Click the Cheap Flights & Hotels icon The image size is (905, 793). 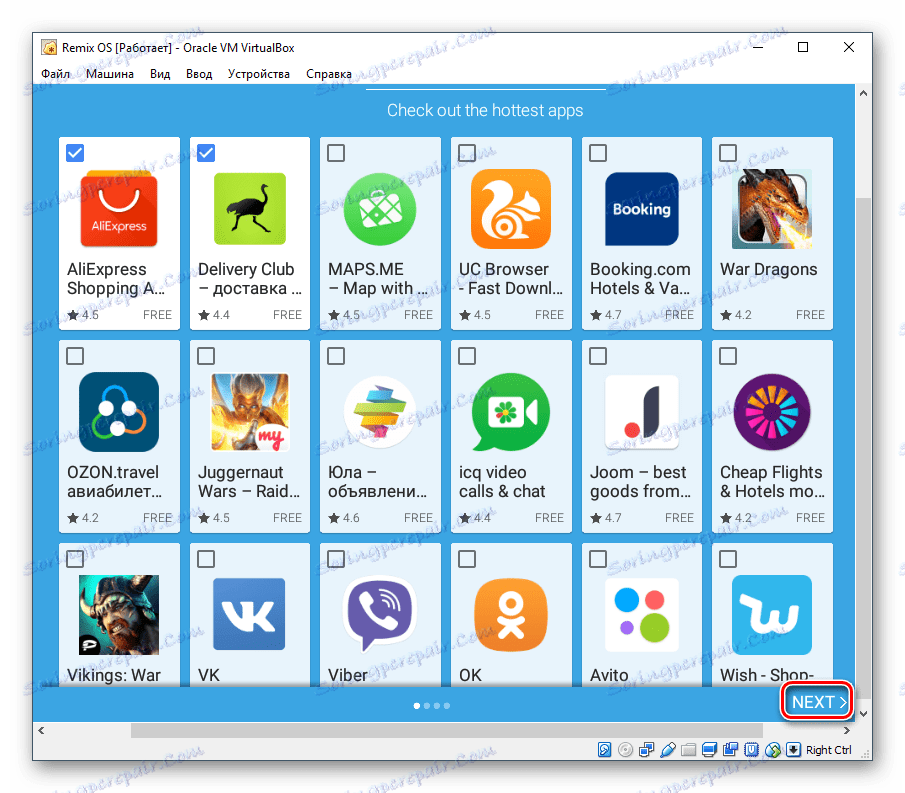pyautogui.click(x=772, y=412)
